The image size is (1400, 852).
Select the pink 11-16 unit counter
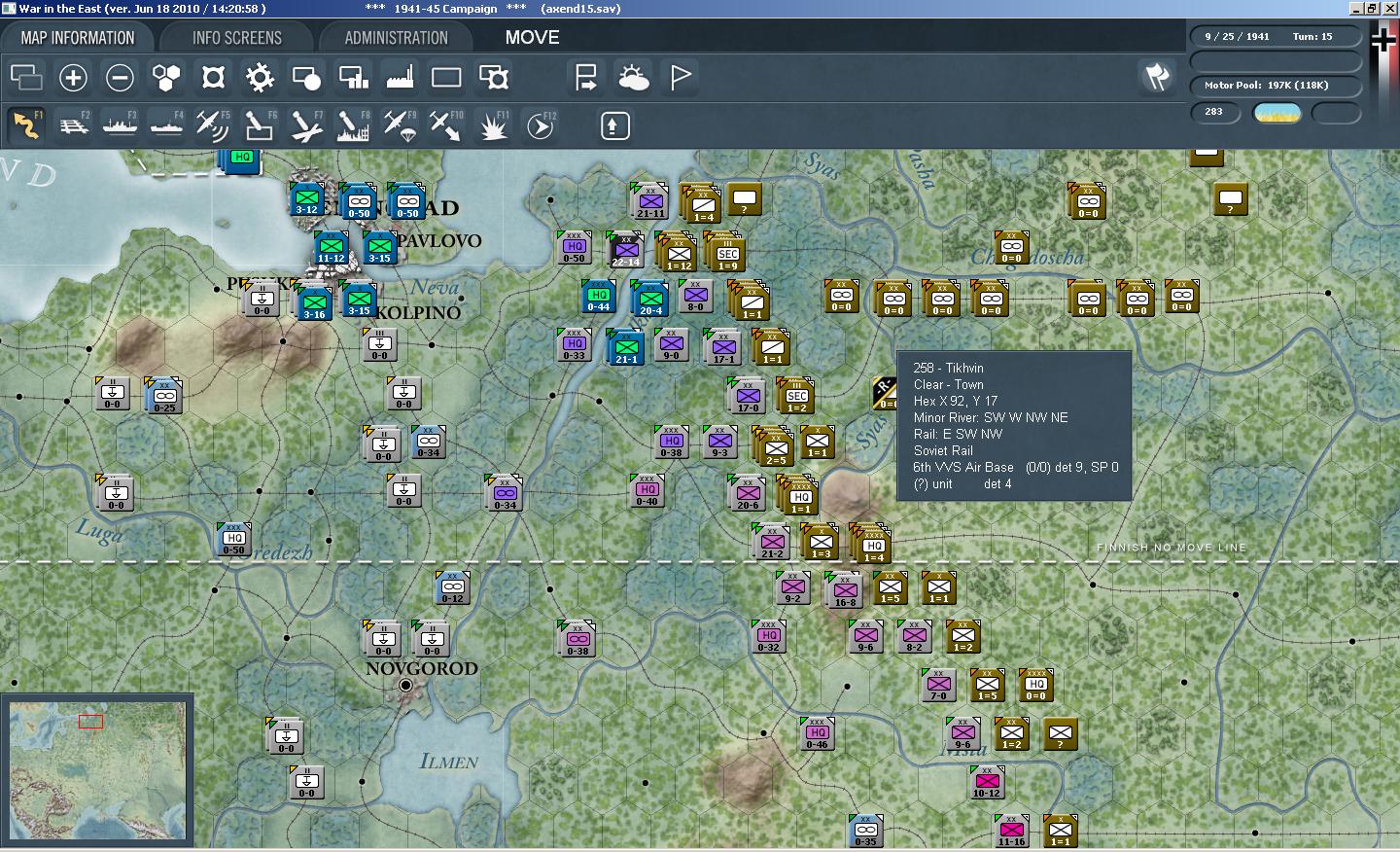[x=1011, y=831]
